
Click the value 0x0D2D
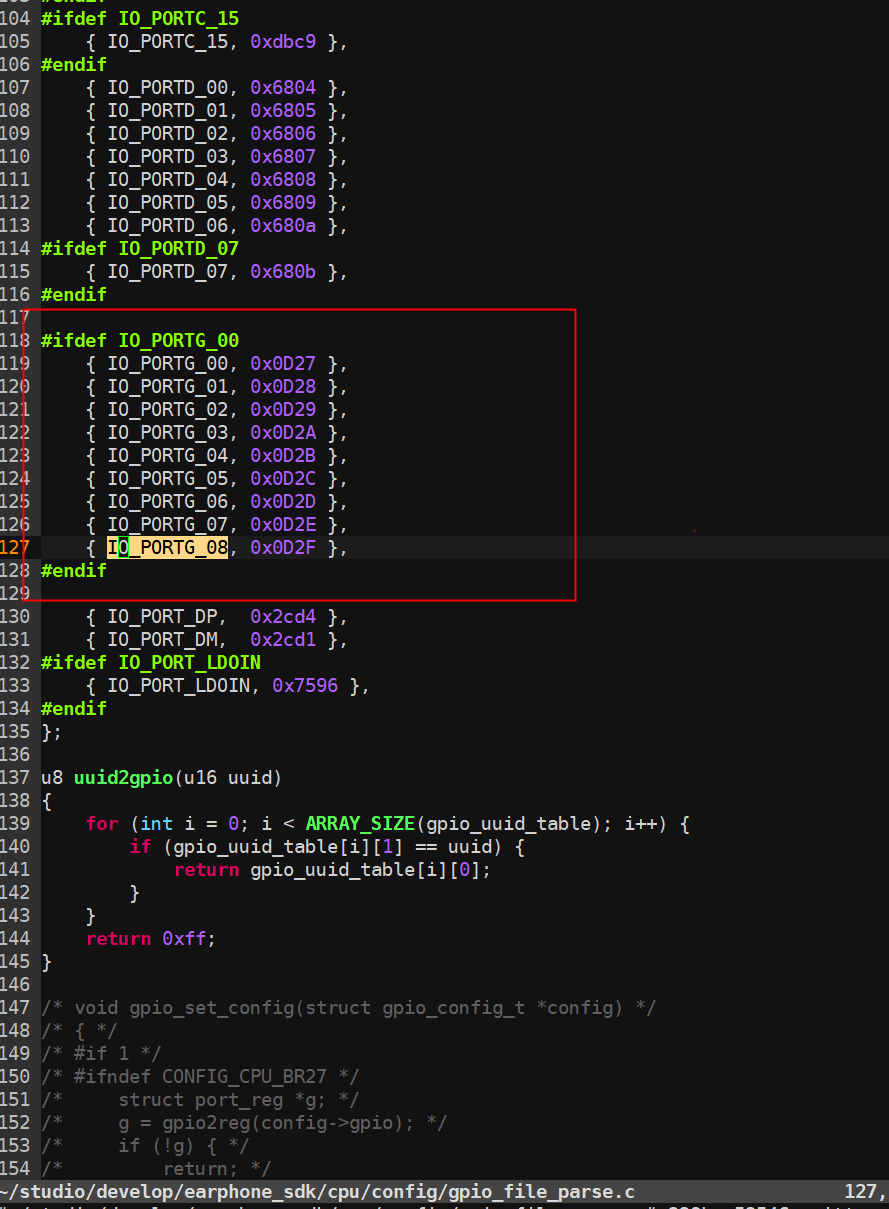pos(283,502)
